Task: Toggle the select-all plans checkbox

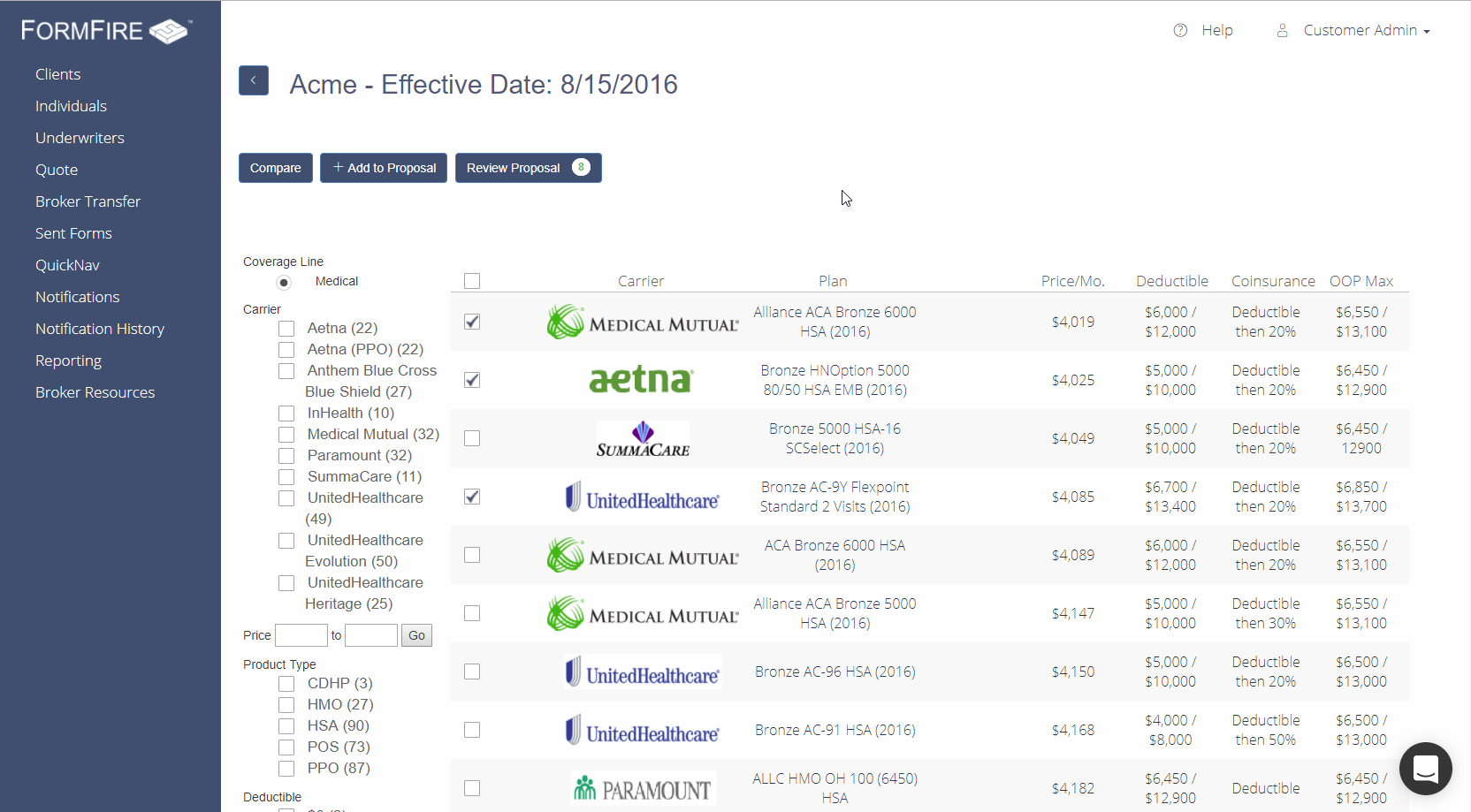Action: pyautogui.click(x=472, y=281)
